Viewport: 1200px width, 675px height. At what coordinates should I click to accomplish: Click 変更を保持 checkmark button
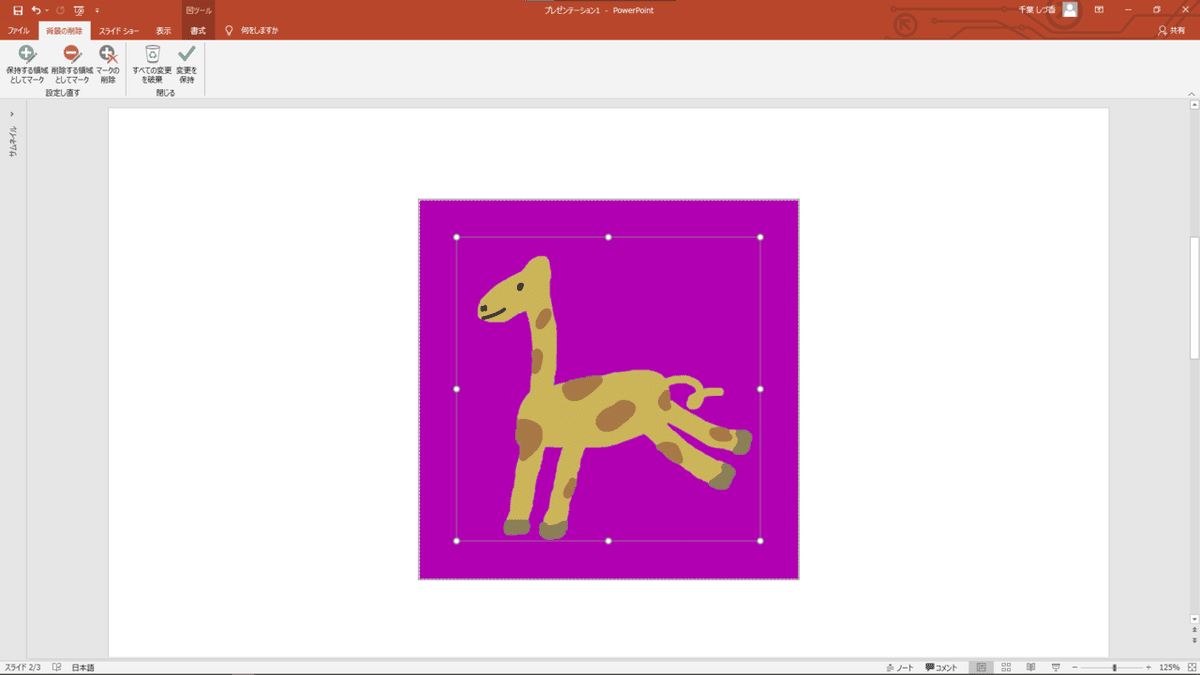pyautogui.click(x=187, y=65)
